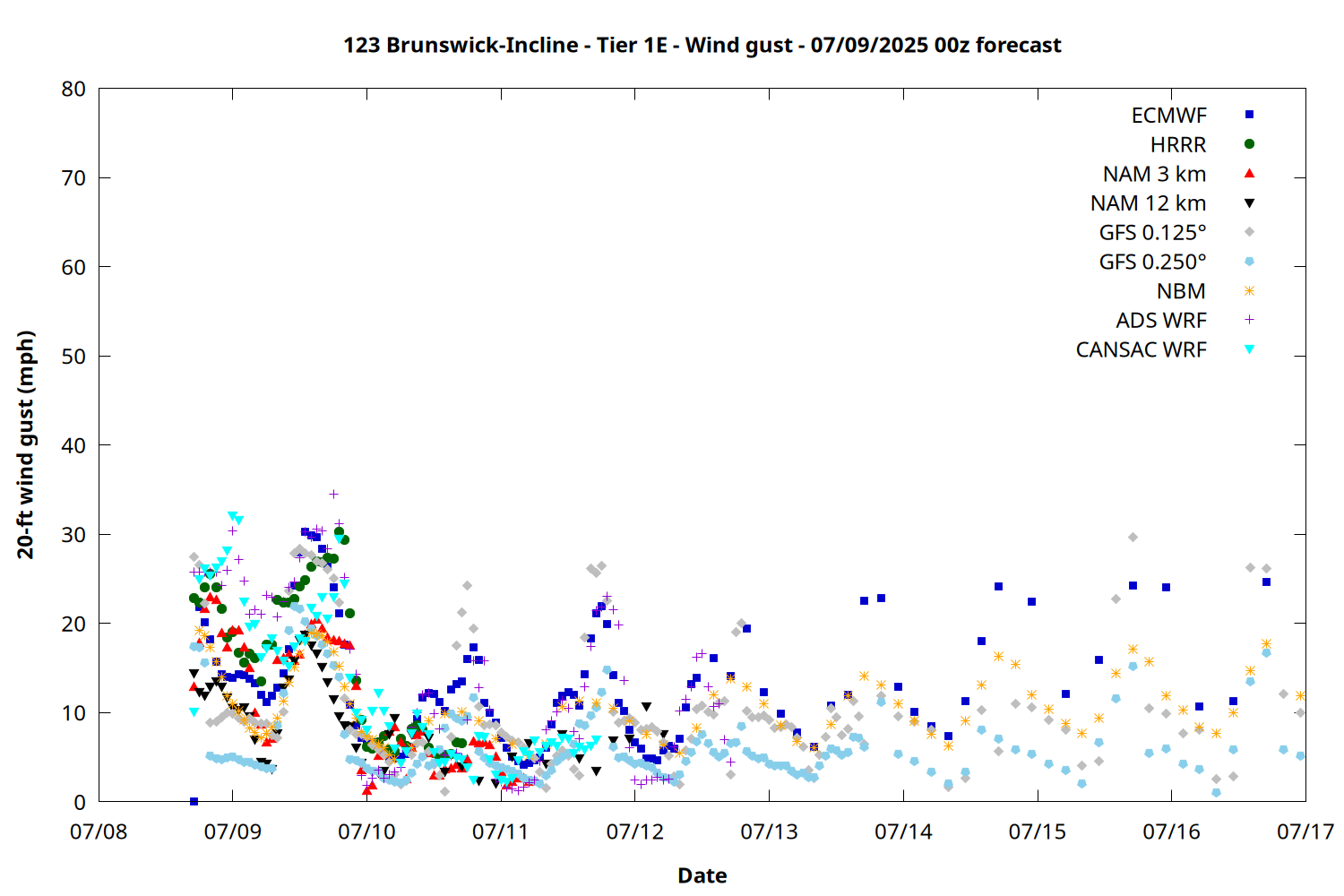Click the gray diamond GFS 0.125° marker
Screen dimensions: 1344x896
pyautogui.click(x=1249, y=232)
